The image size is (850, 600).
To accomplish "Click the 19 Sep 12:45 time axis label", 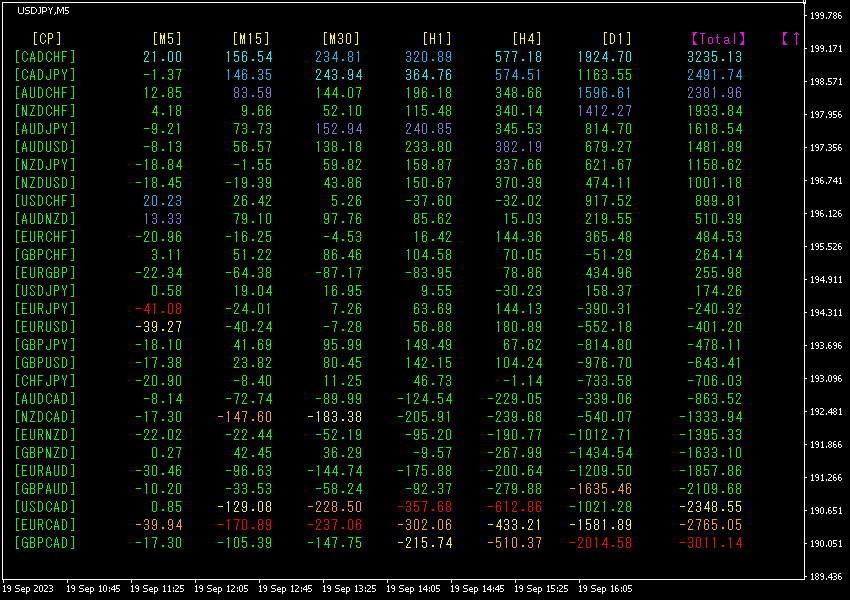I will 285,589.
